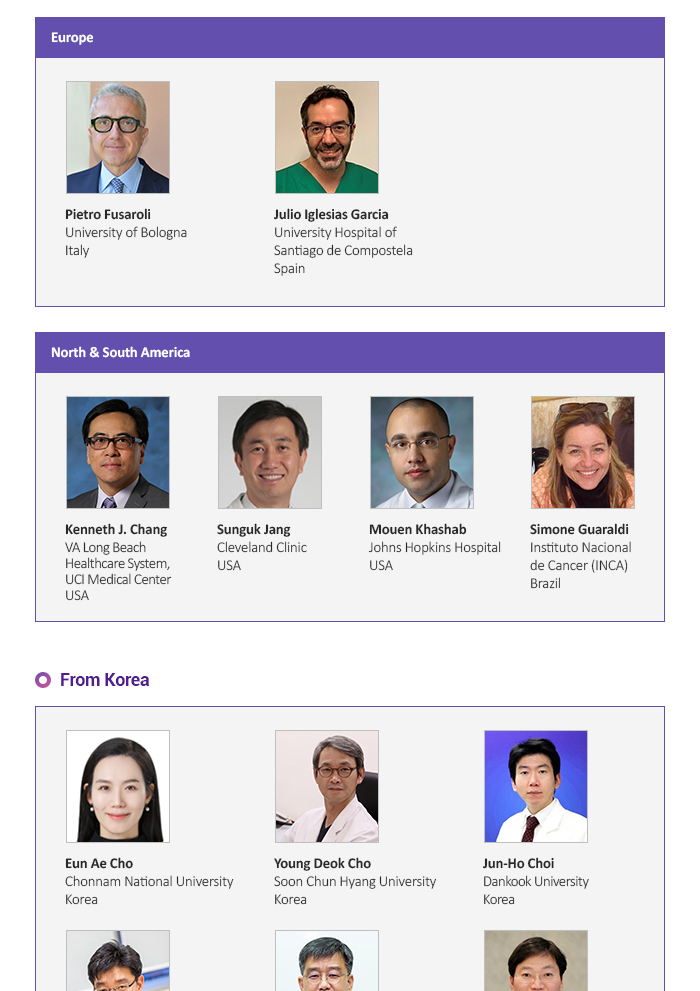Select Kenneth J. Chang's headshot
The width and height of the screenshot is (700, 991).
click(118, 453)
